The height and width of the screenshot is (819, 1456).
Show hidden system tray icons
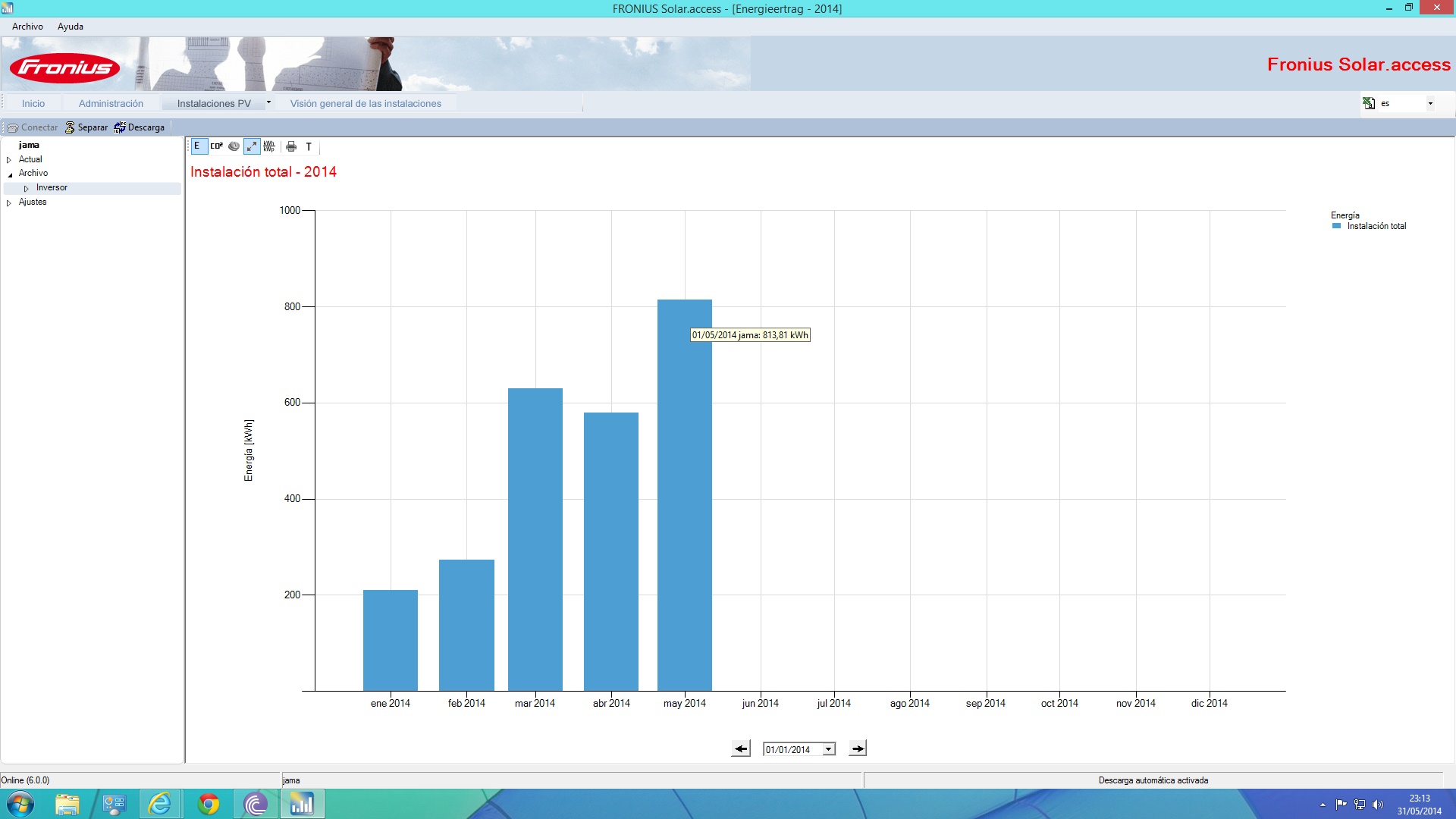click(1323, 805)
